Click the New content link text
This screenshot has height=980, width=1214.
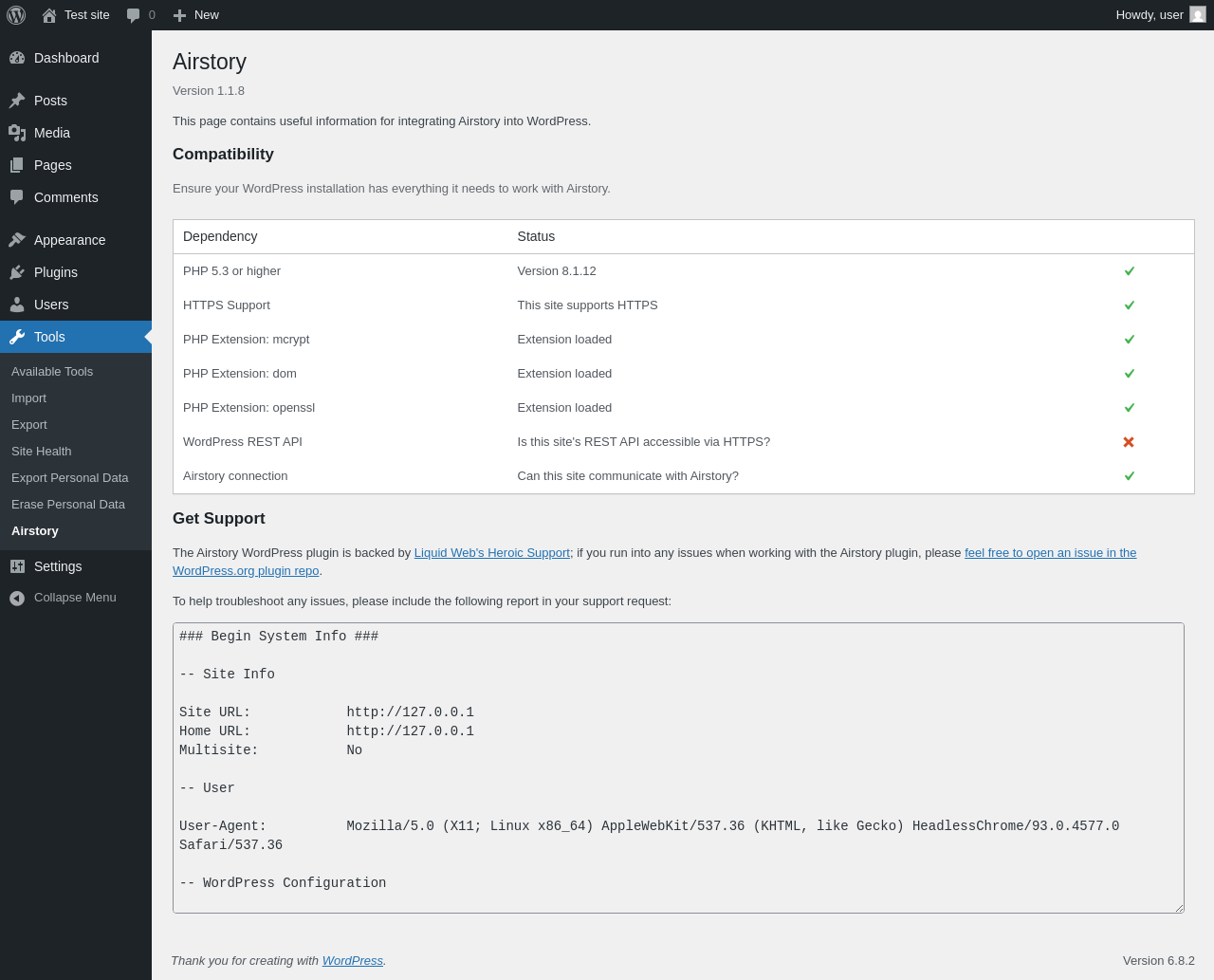coord(207,15)
